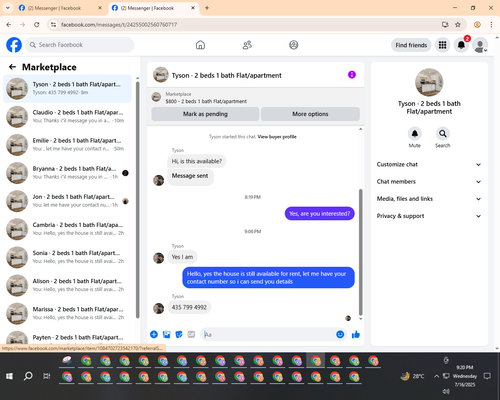The height and width of the screenshot is (400, 500).
Task: Click the chat messages scrollbar
Action: point(360,252)
